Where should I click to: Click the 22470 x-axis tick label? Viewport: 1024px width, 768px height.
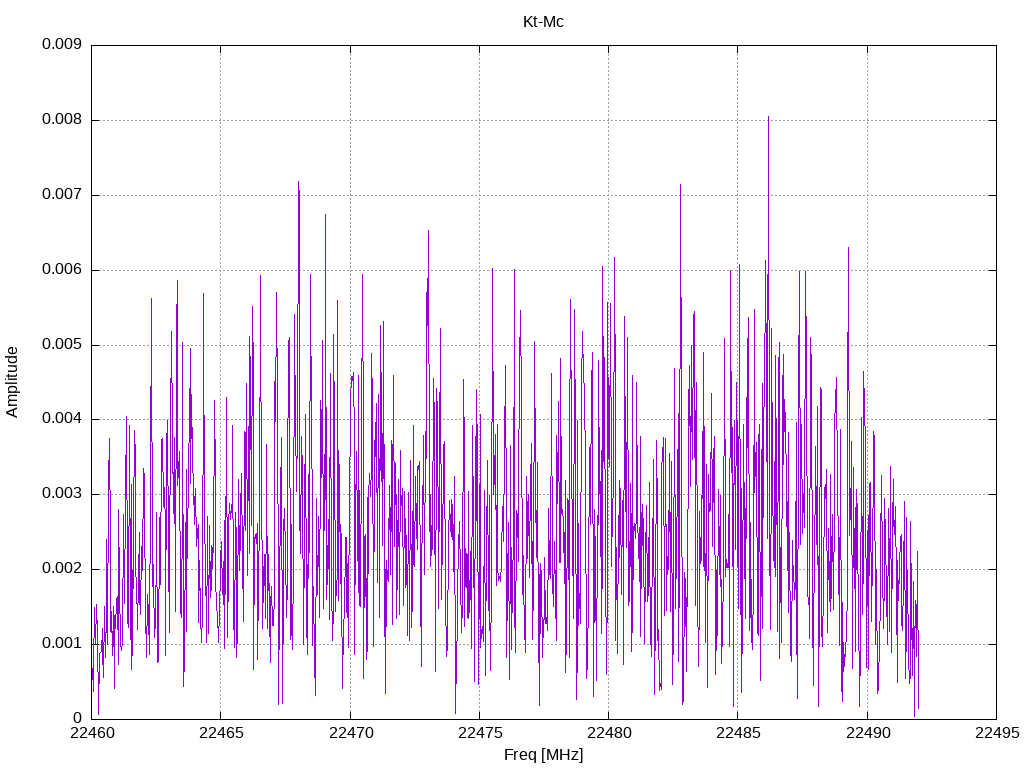tap(350, 733)
